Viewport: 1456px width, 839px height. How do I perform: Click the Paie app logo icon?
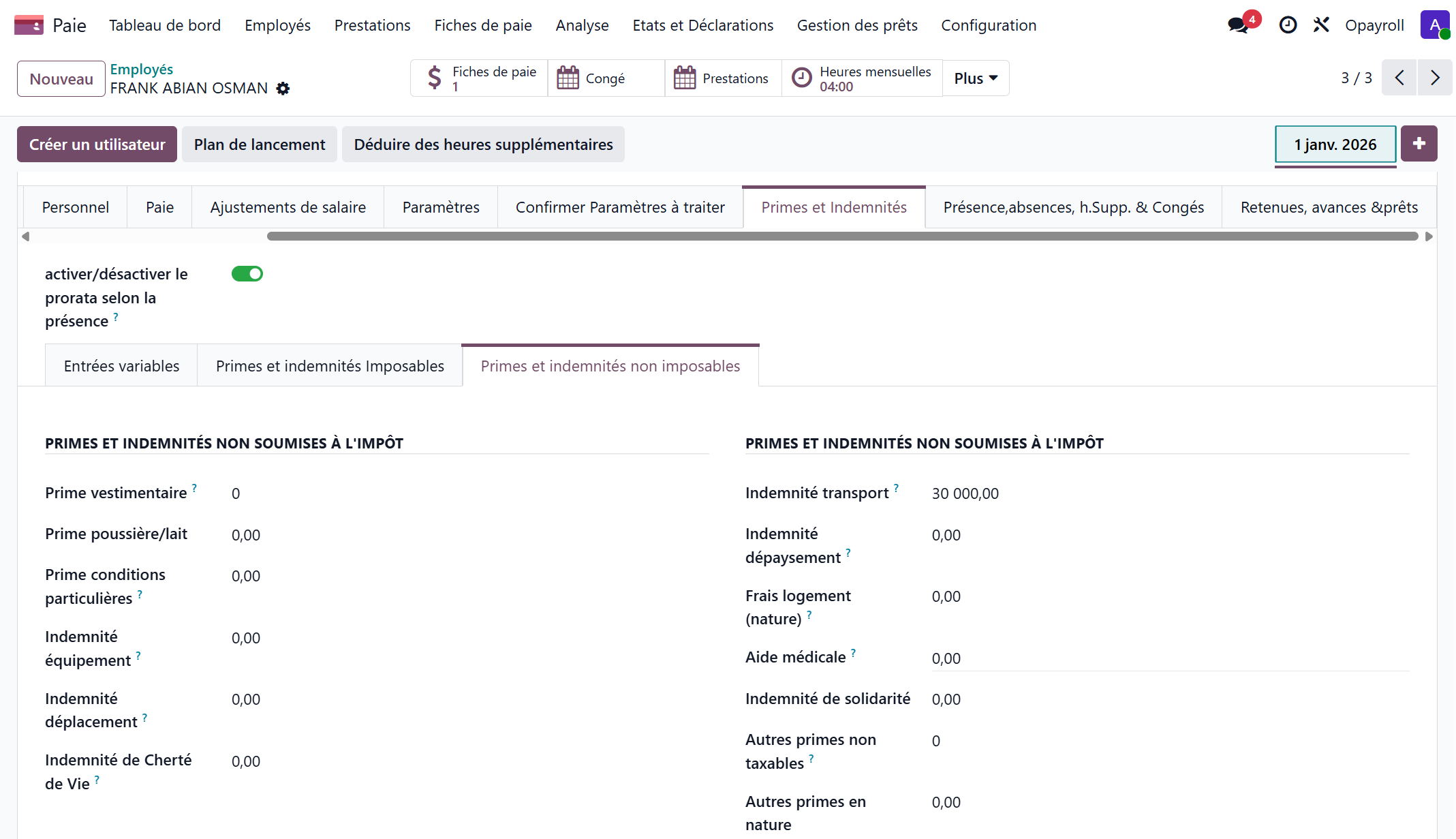(29, 25)
